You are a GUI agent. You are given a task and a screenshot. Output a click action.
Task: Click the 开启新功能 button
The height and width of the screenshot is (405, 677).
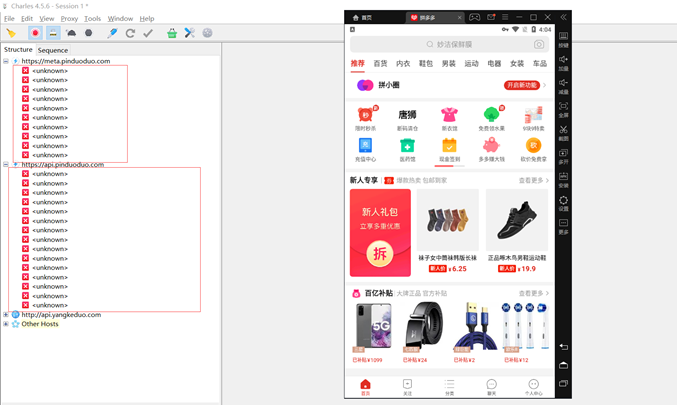(522, 85)
